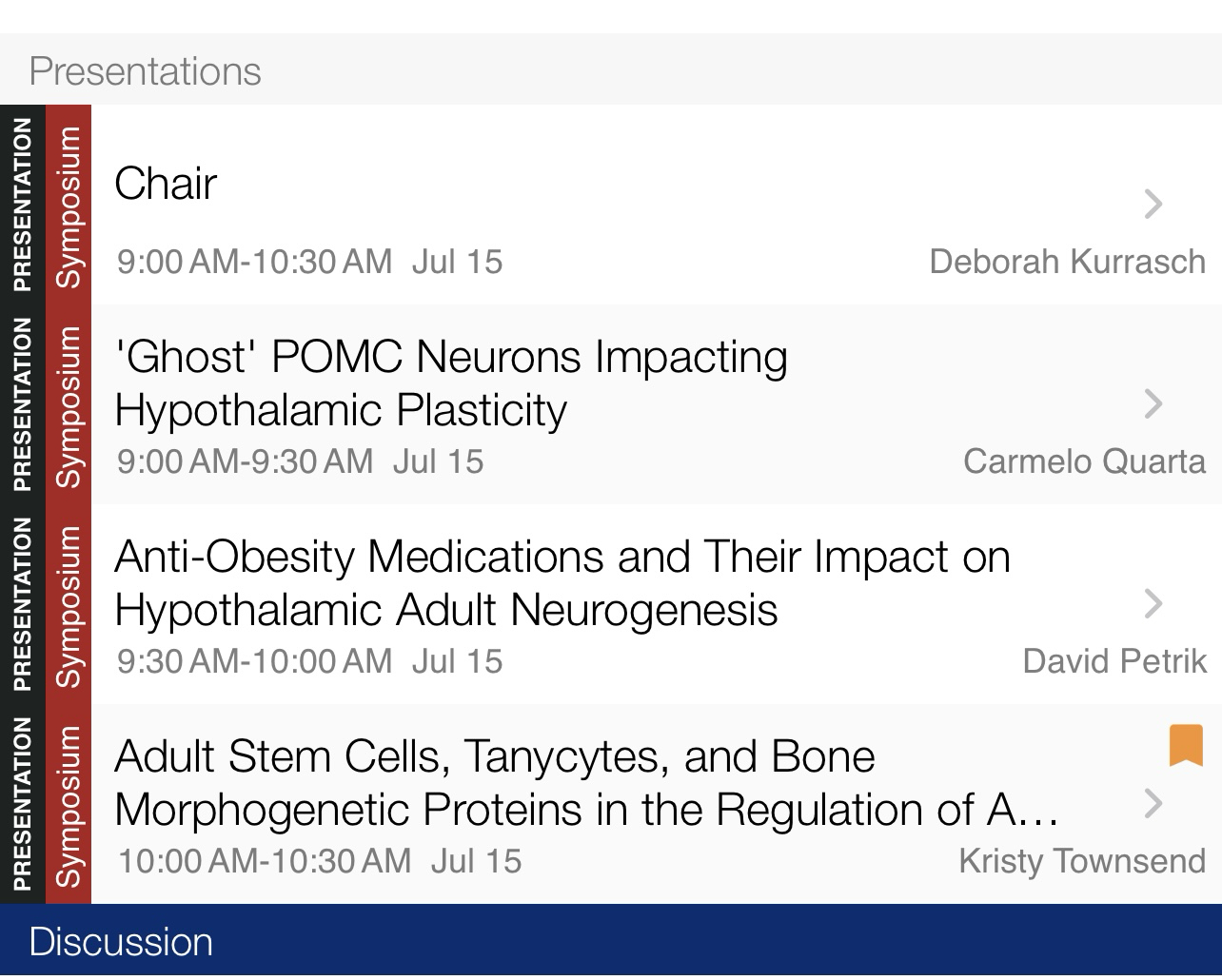This screenshot has height=980, width=1222.
Task: Expand the 'Ghost' POMC Neurons chevron
Action: click(1153, 403)
